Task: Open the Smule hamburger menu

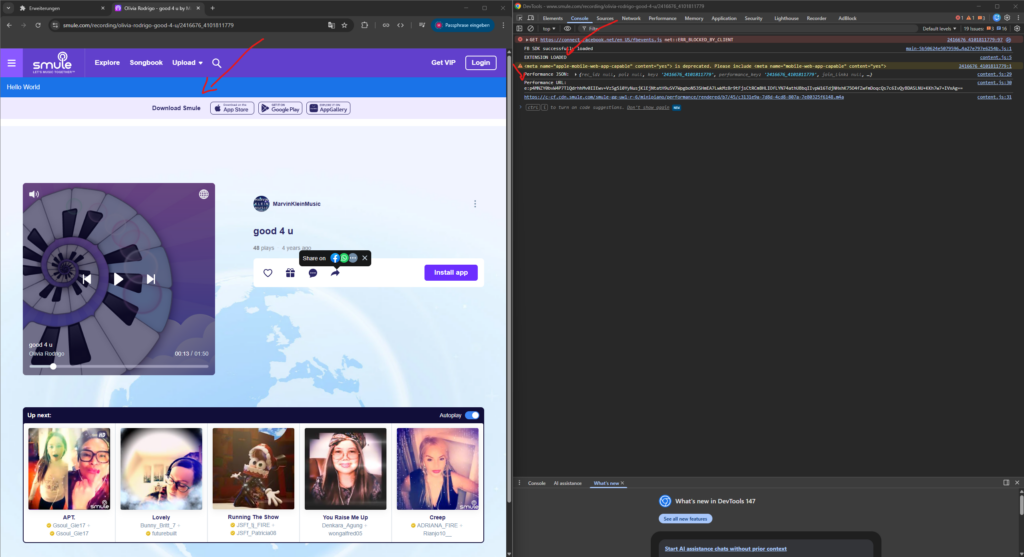Action: point(12,63)
